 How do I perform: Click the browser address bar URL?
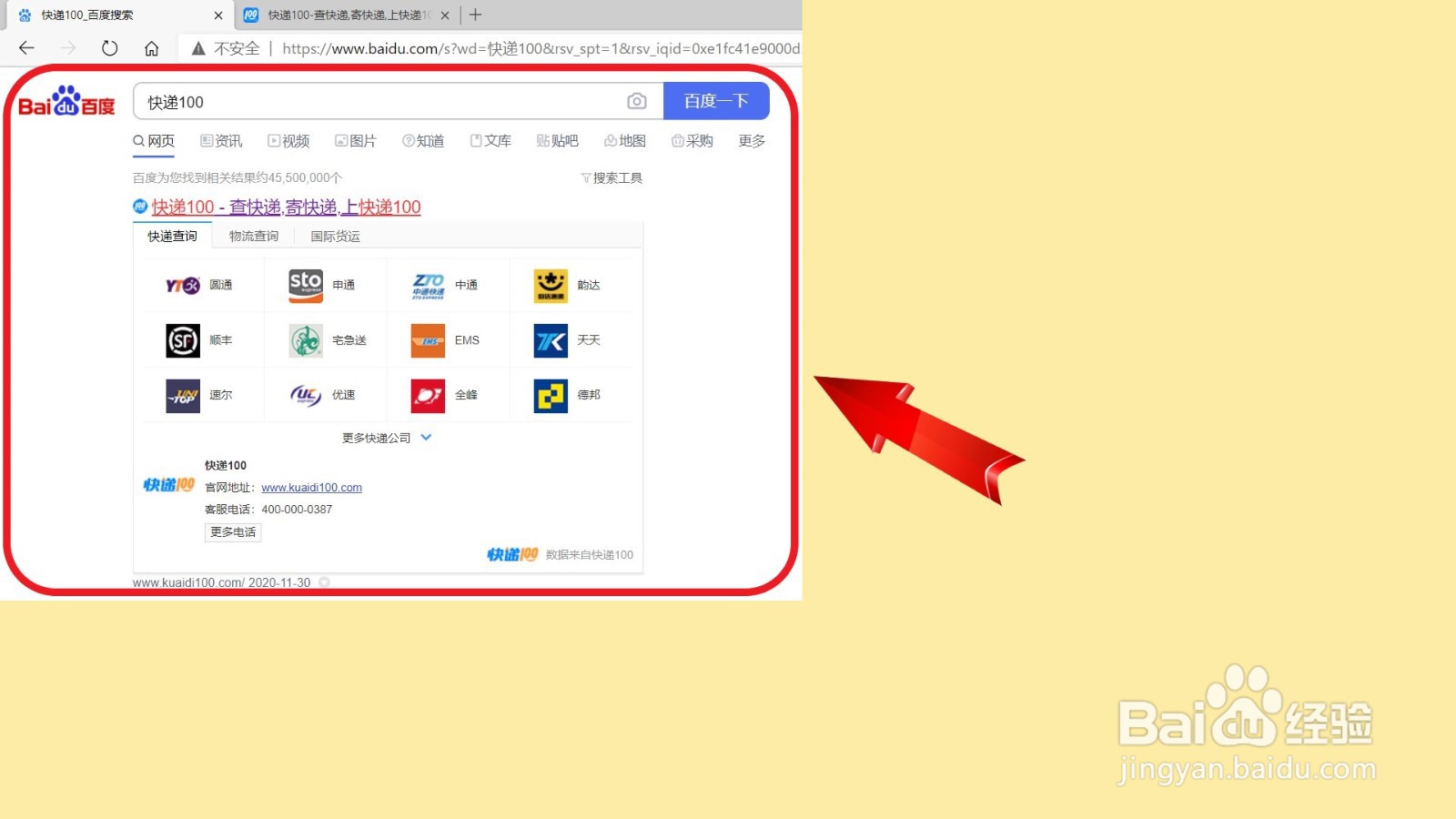541,48
